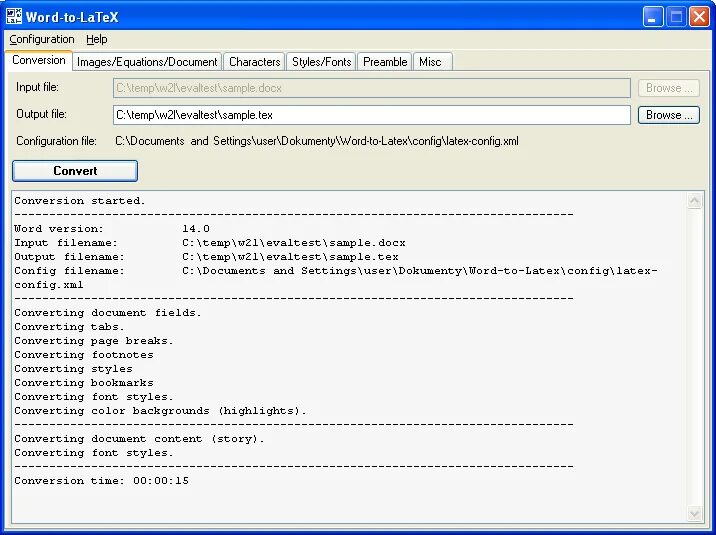This screenshot has width=716, height=535.
Task: Click the 'Word version: 14.0' log line
Action: pyautogui.click(x=112, y=229)
